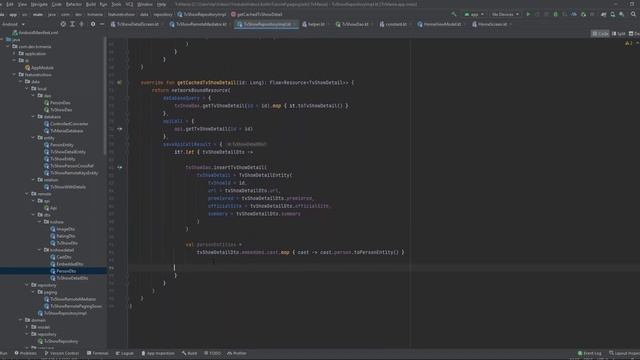Open the Navigate menu
Viewport: 640px width, 360px height.
point(39,4)
